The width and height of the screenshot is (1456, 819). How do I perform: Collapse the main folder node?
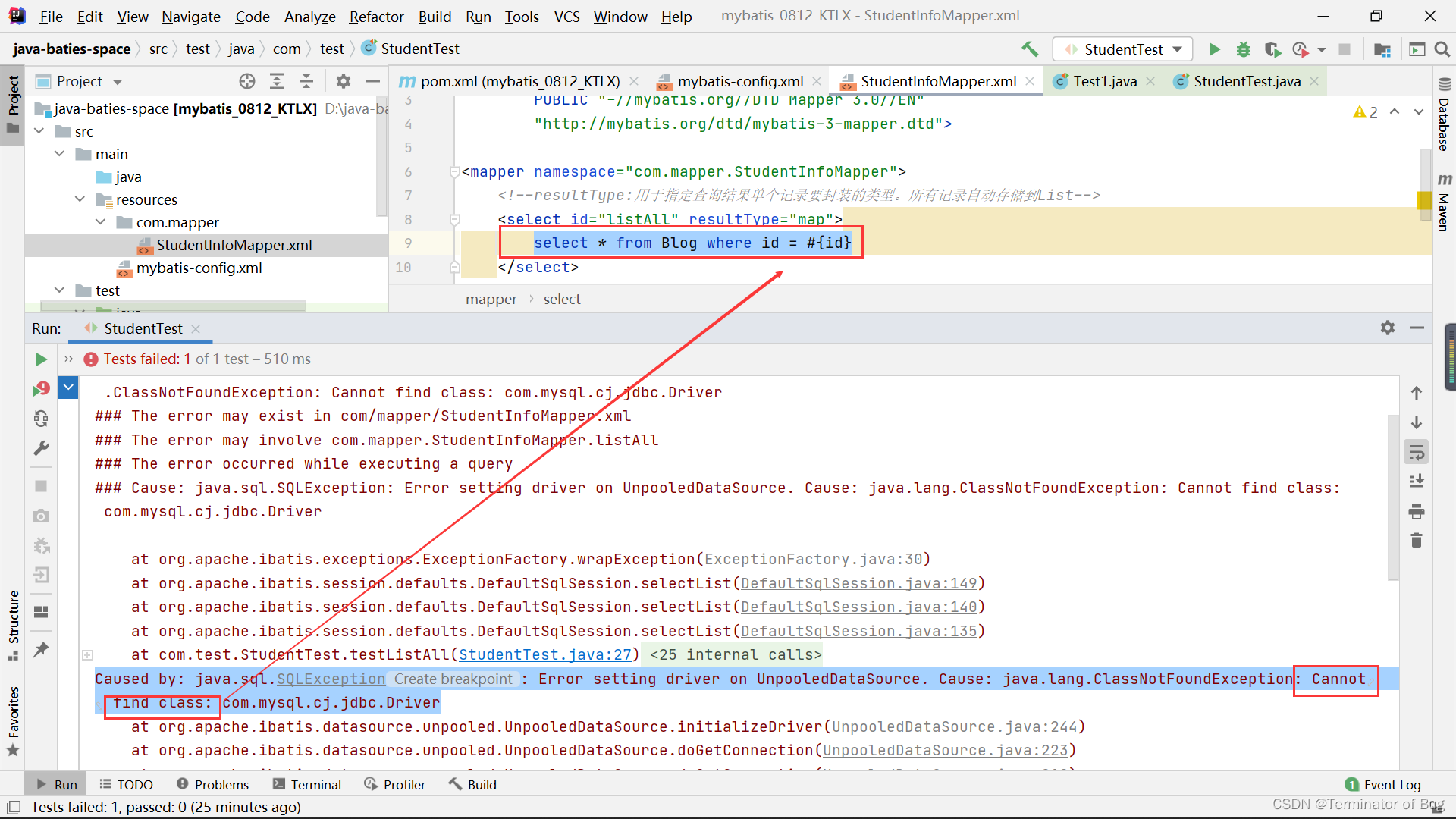[60, 154]
